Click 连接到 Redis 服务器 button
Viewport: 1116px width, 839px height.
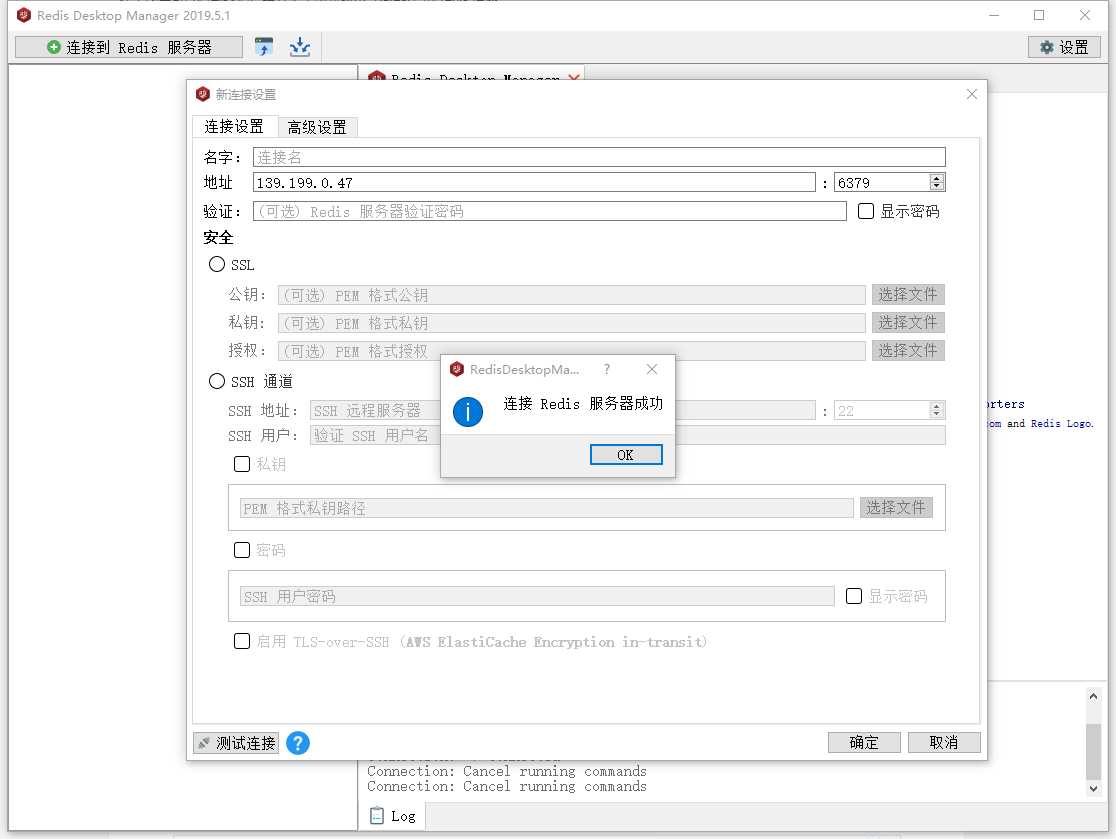129,47
